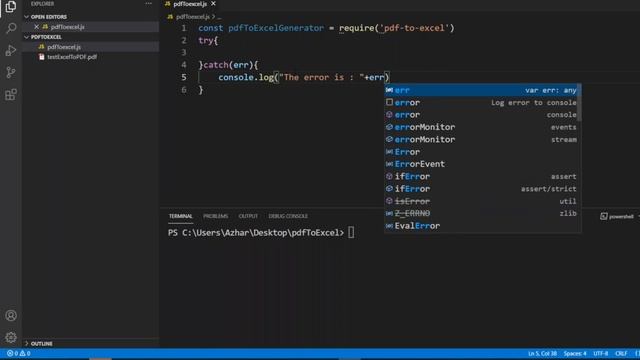The image size is (640, 360).
Task: Click pdfToexcel.js breadcrumb item
Action: point(192,17)
